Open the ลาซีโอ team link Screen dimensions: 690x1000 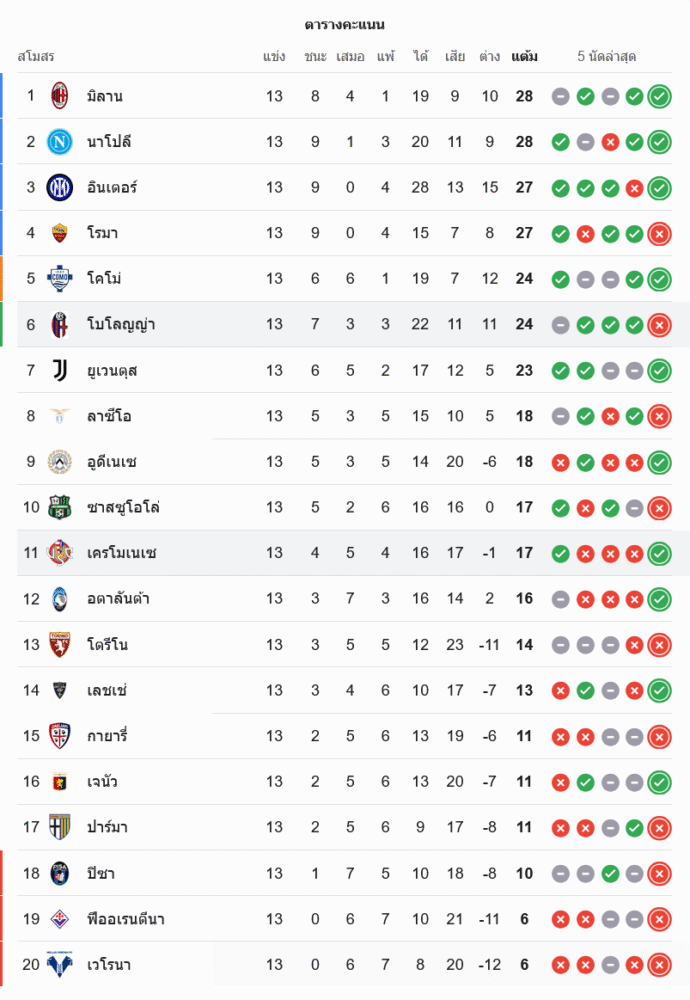click(x=109, y=416)
